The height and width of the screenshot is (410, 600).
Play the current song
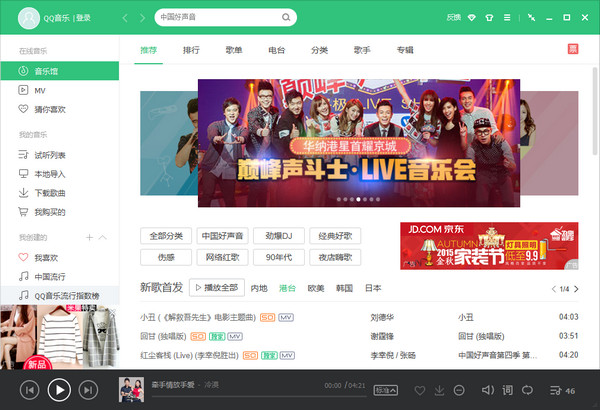click(59, 389)
